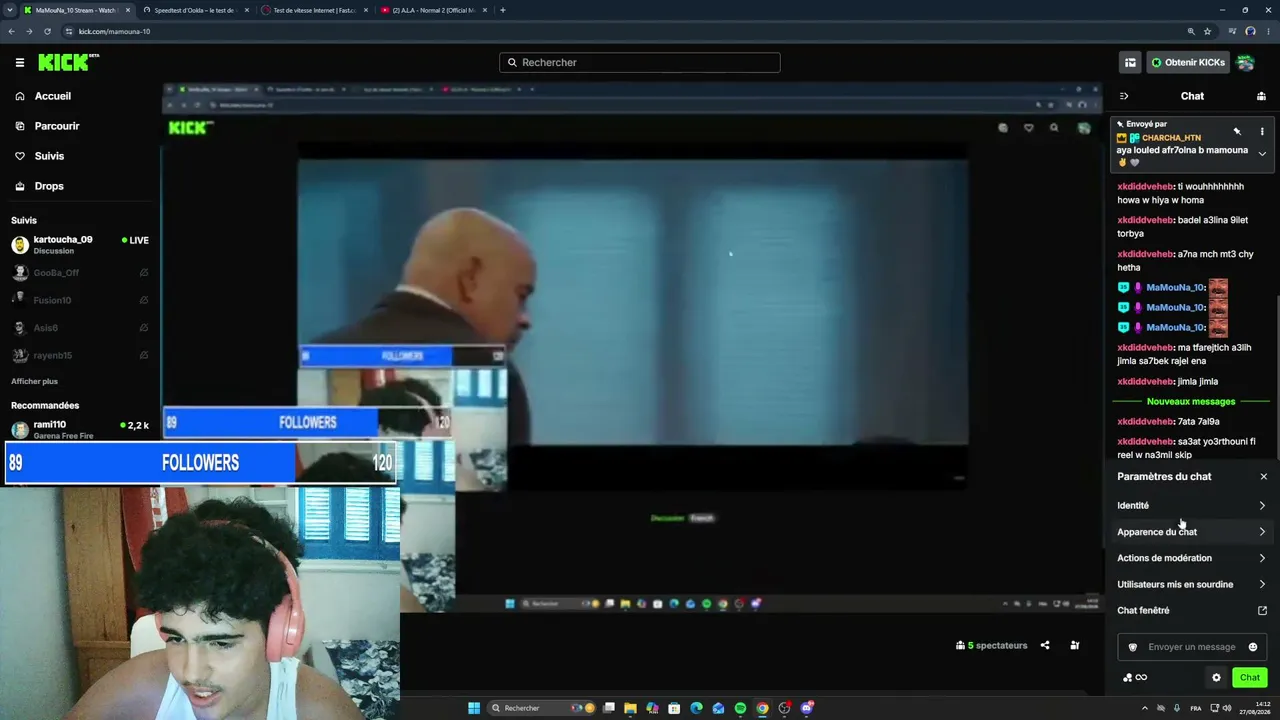The image size is (1280, 720).
Task: Open Spotify from taskbar
Action: coord(740,708)
